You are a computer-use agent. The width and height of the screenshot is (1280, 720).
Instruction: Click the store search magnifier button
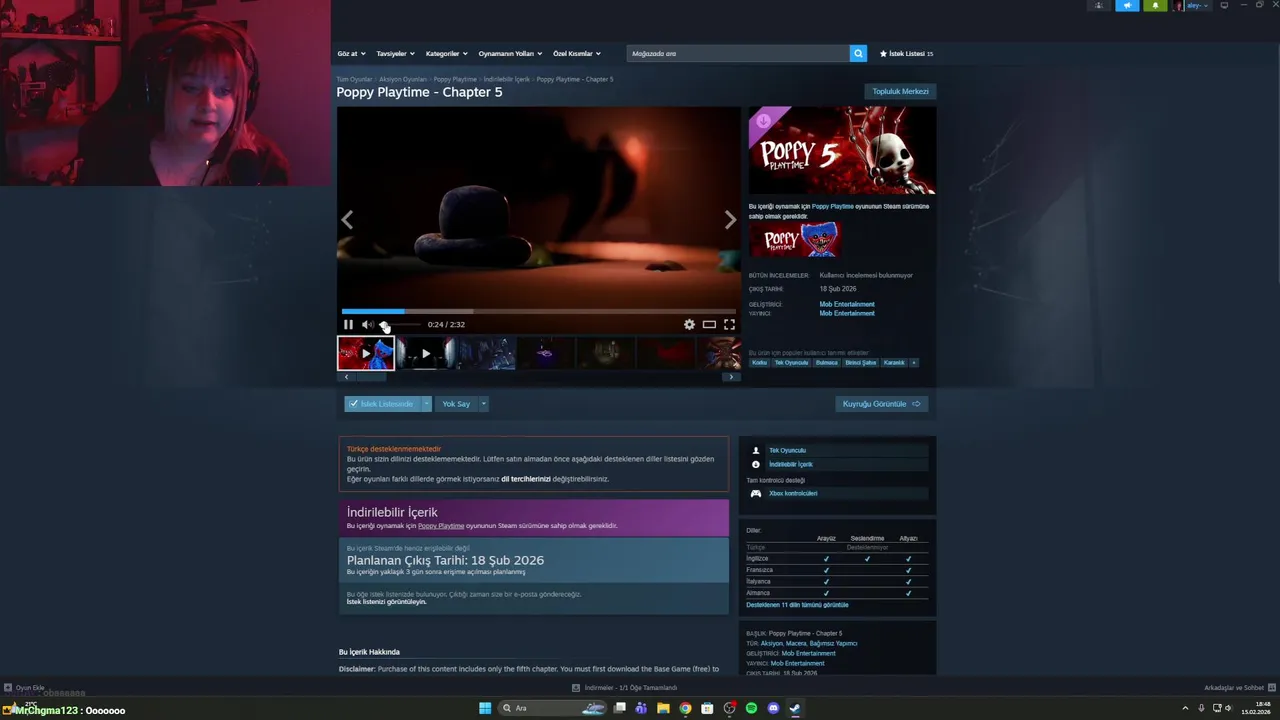(x=858, y=53)
